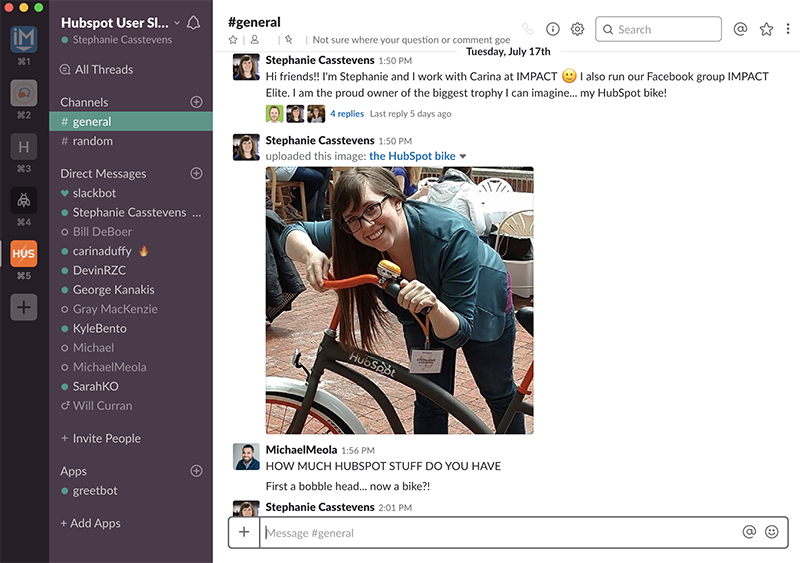Click the Apps section header

click(x=73, y=471)
